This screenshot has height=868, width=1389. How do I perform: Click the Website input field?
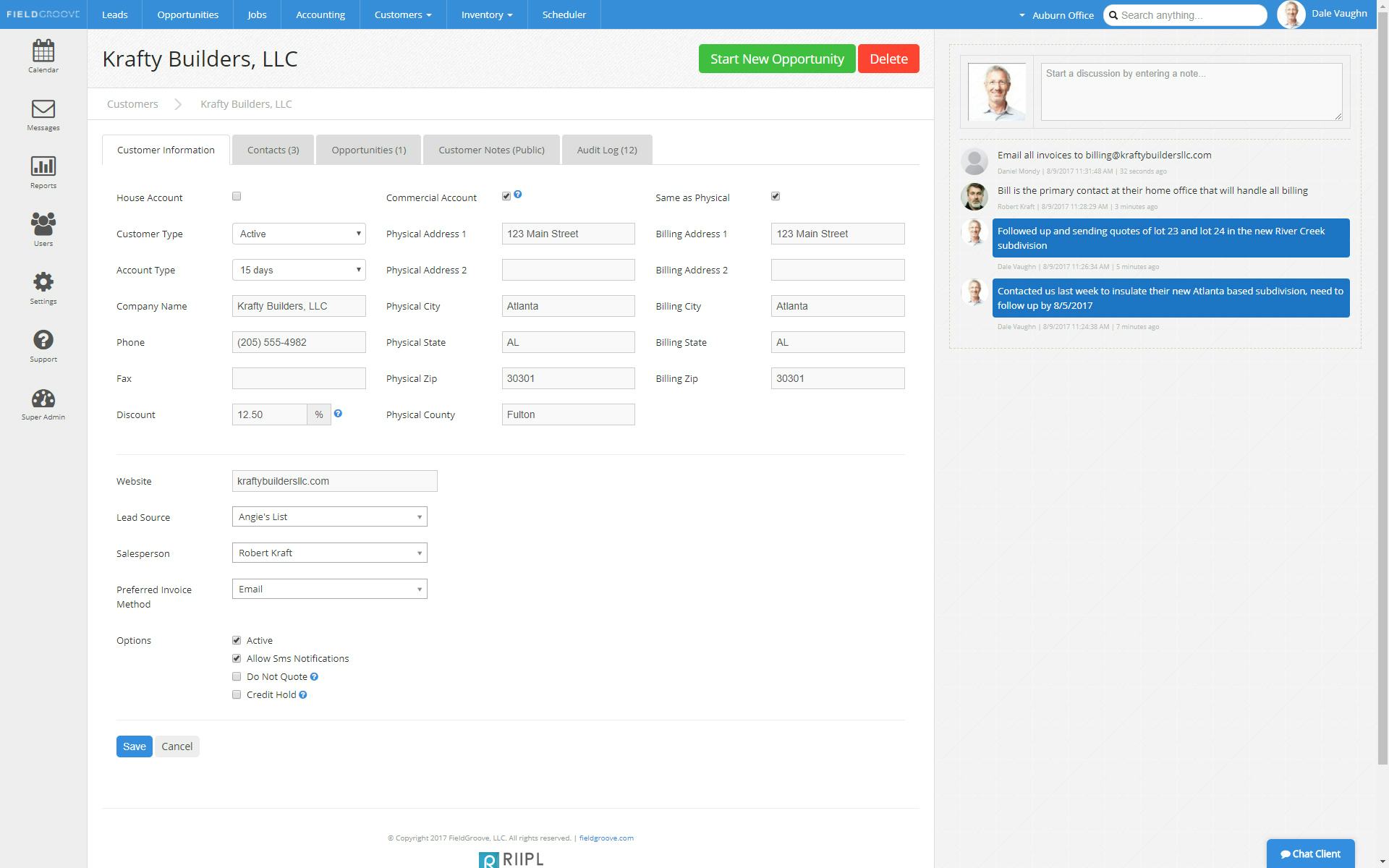pos(334,481)
